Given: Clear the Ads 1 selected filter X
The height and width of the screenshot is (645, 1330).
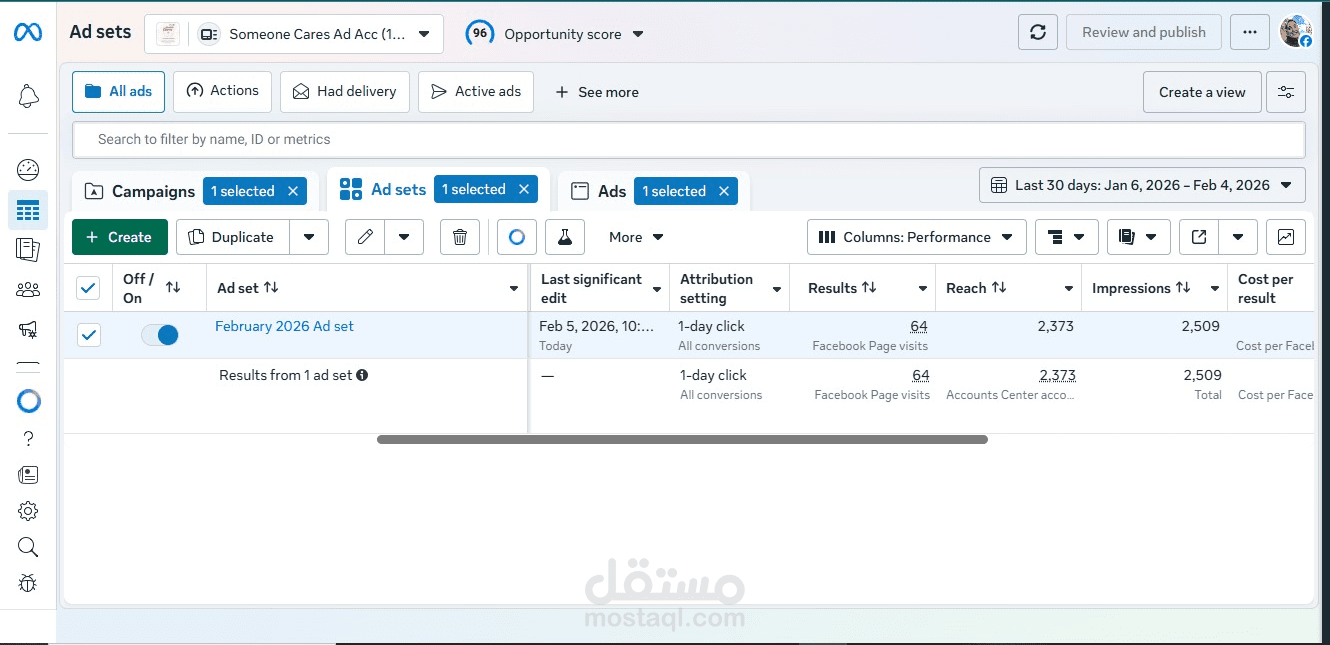Looking at the screenshot, I should 724,191.
